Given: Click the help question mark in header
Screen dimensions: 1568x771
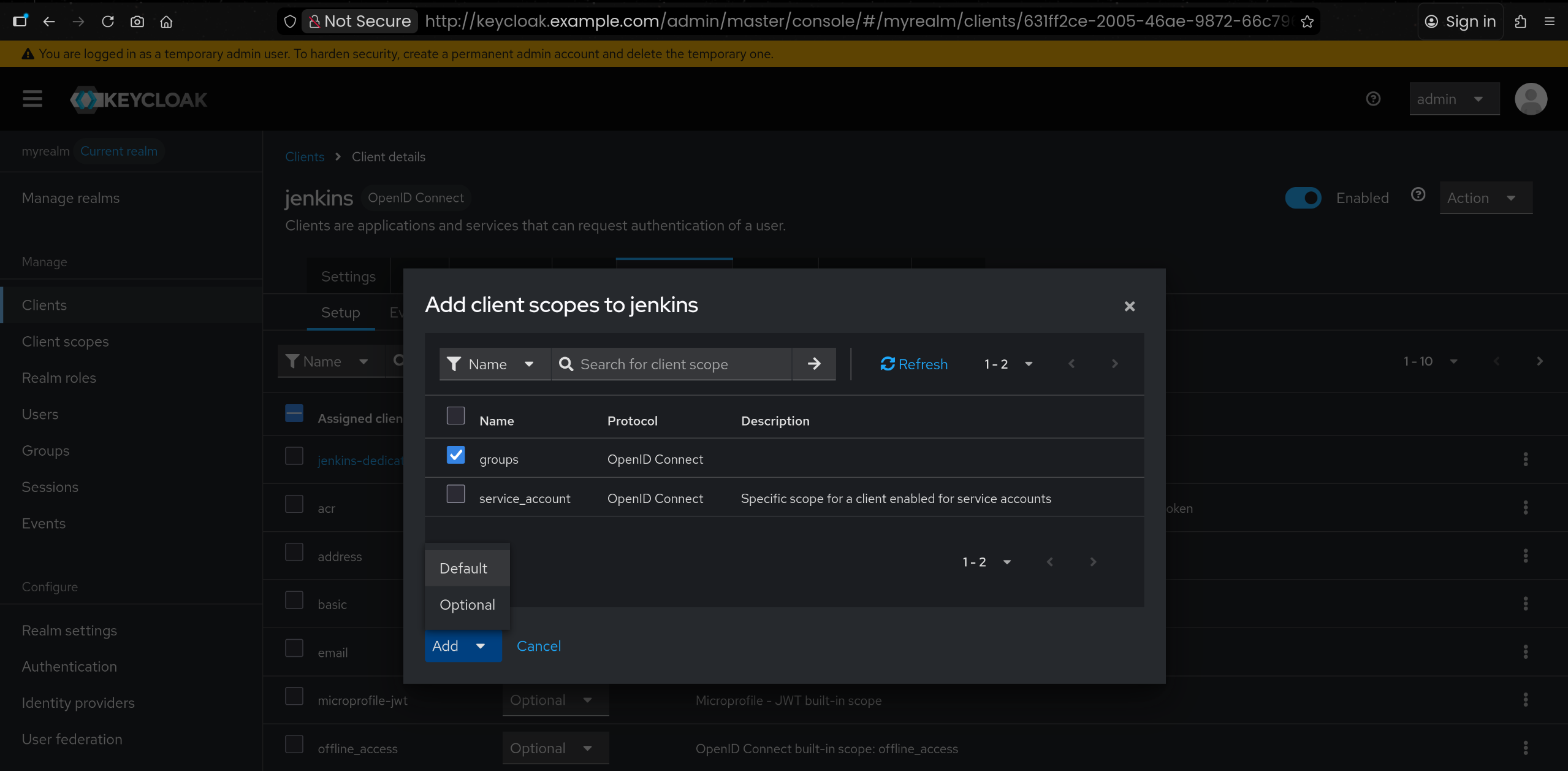Looking at the screenshot, I should [x=1373, y=99].
